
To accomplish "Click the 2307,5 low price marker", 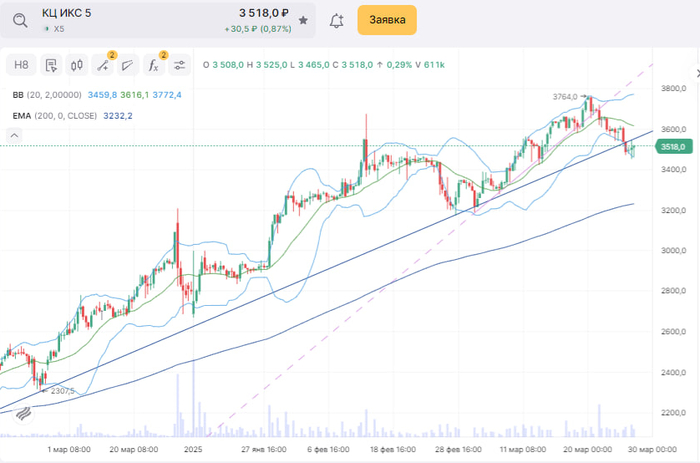I will click(x=63, y=391).
